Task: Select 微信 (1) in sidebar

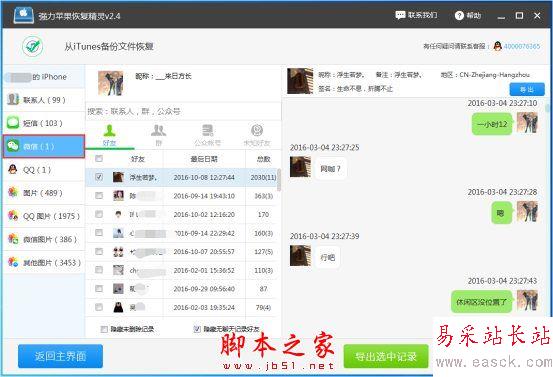Action: [x=44, y=146]
